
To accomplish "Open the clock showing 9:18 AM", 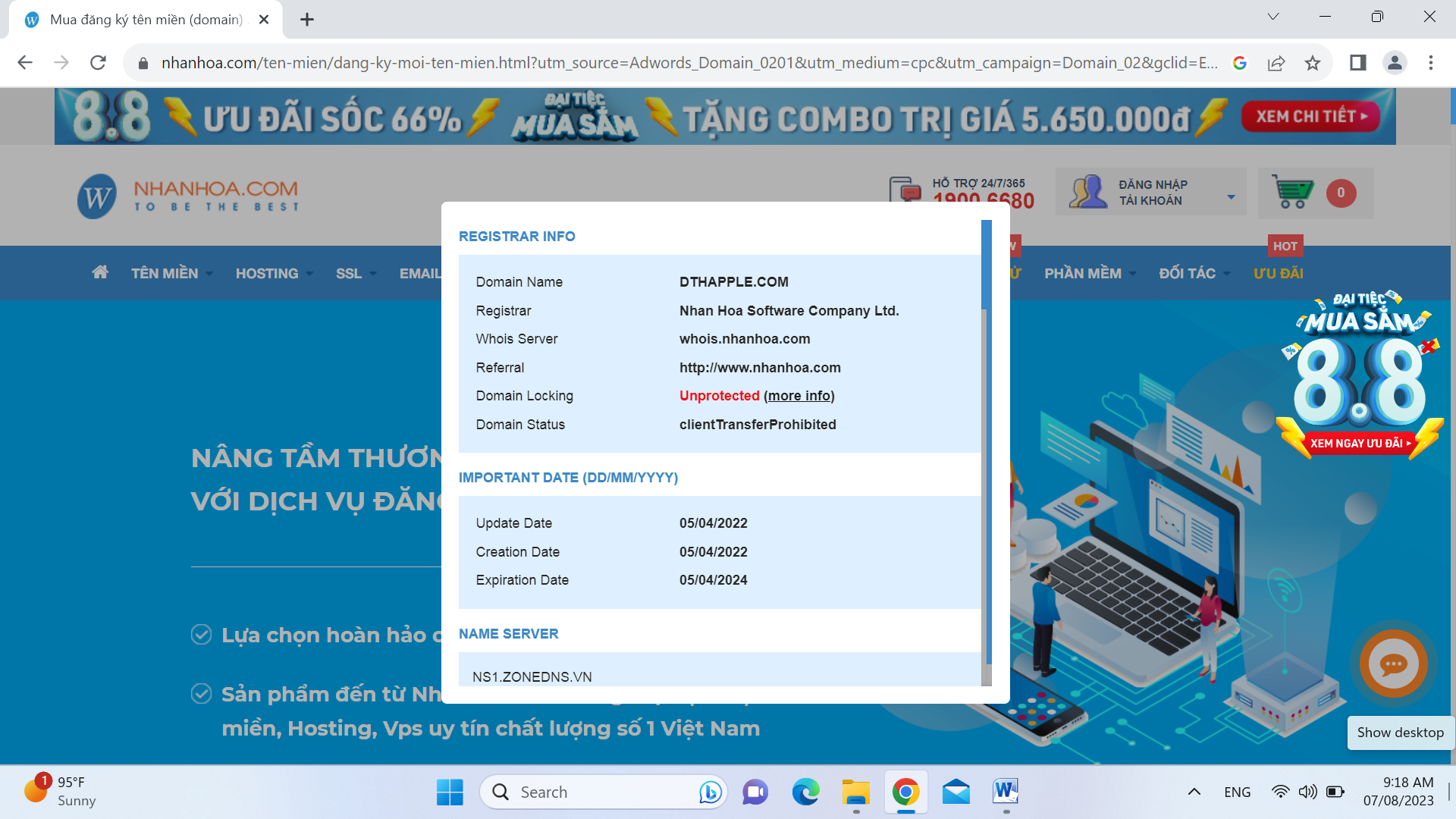I will (1398, 792).
